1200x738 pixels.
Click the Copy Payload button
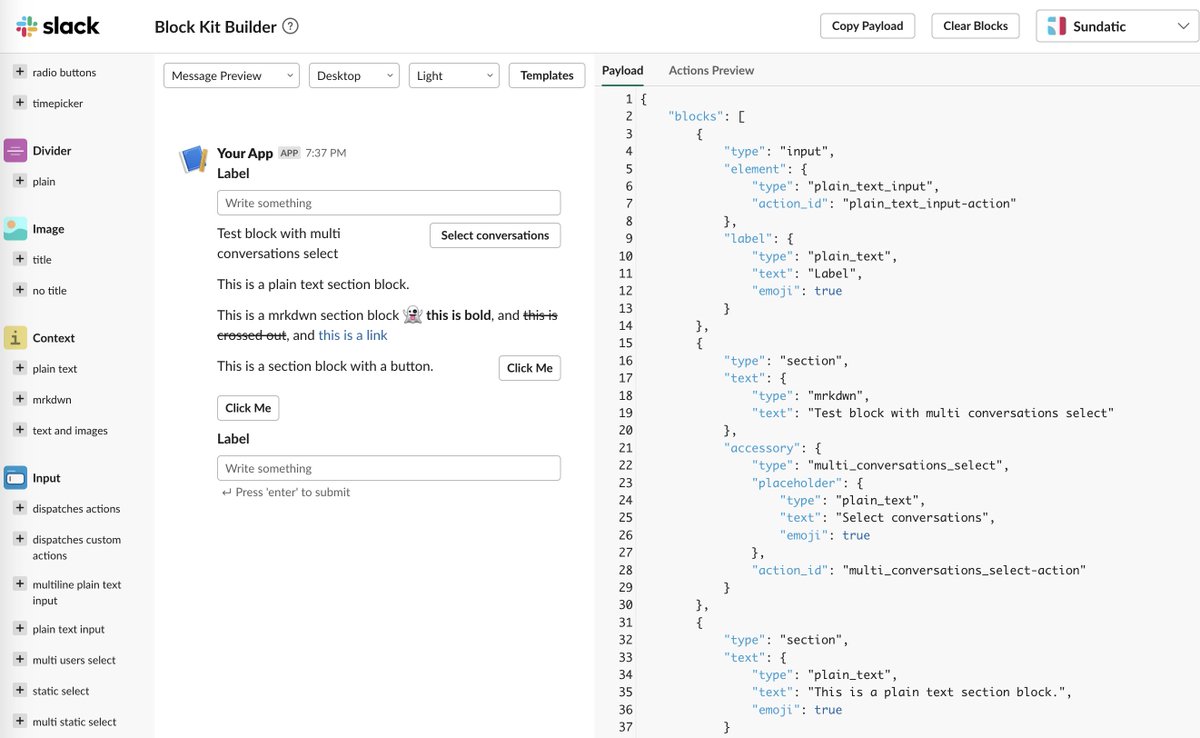(867, 26)
